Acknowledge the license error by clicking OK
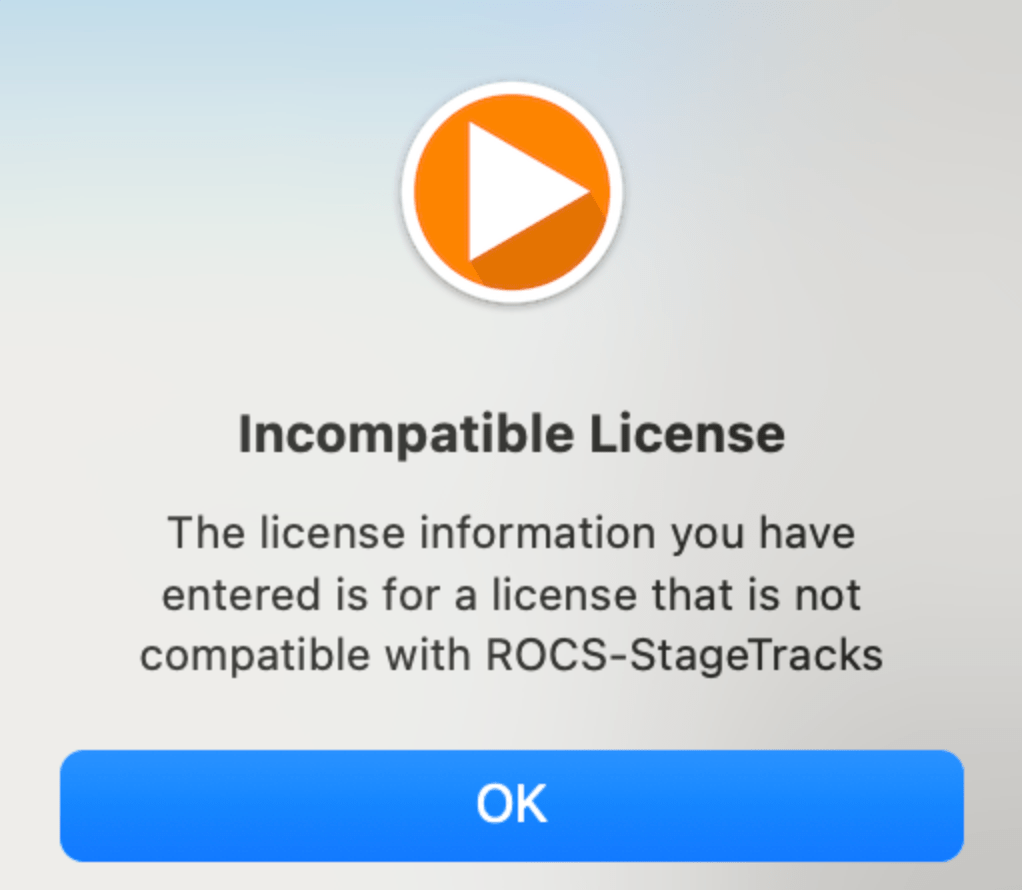The image size is (1022, 890). coord(512,806)
